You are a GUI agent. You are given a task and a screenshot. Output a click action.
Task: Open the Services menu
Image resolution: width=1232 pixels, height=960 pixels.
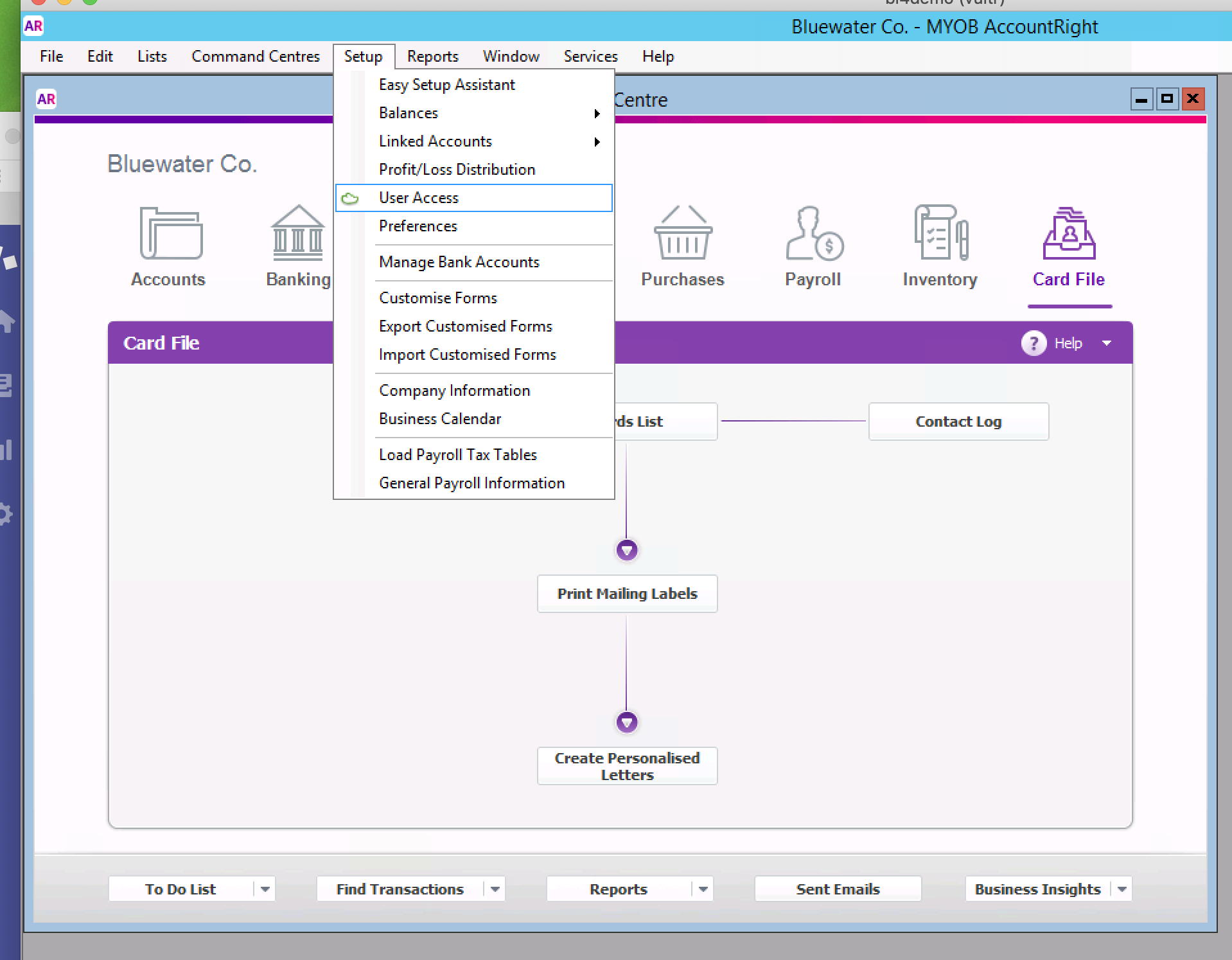[x=591, y=57]
